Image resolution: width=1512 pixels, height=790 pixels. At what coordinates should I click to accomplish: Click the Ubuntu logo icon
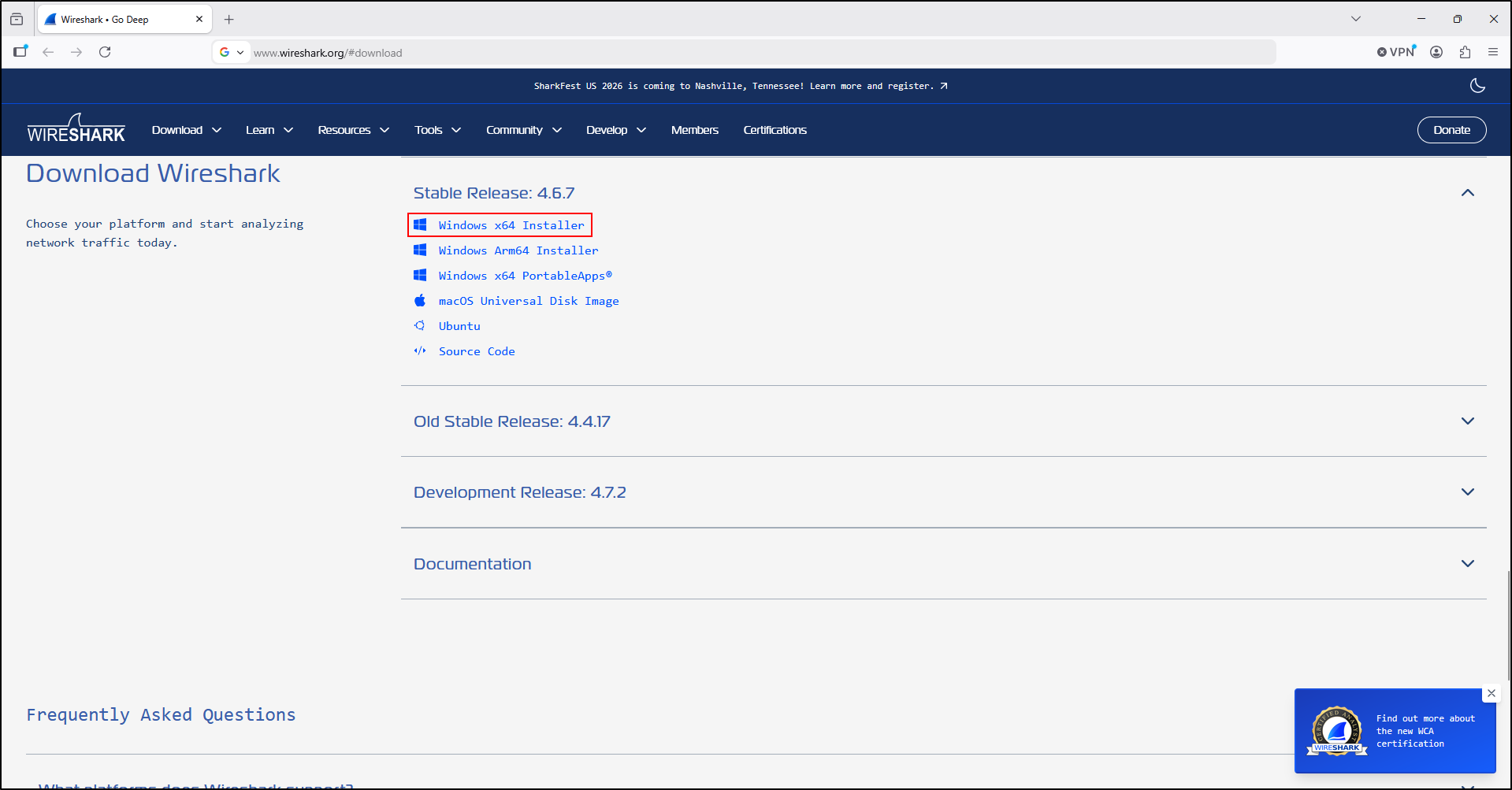coord(420,325)
